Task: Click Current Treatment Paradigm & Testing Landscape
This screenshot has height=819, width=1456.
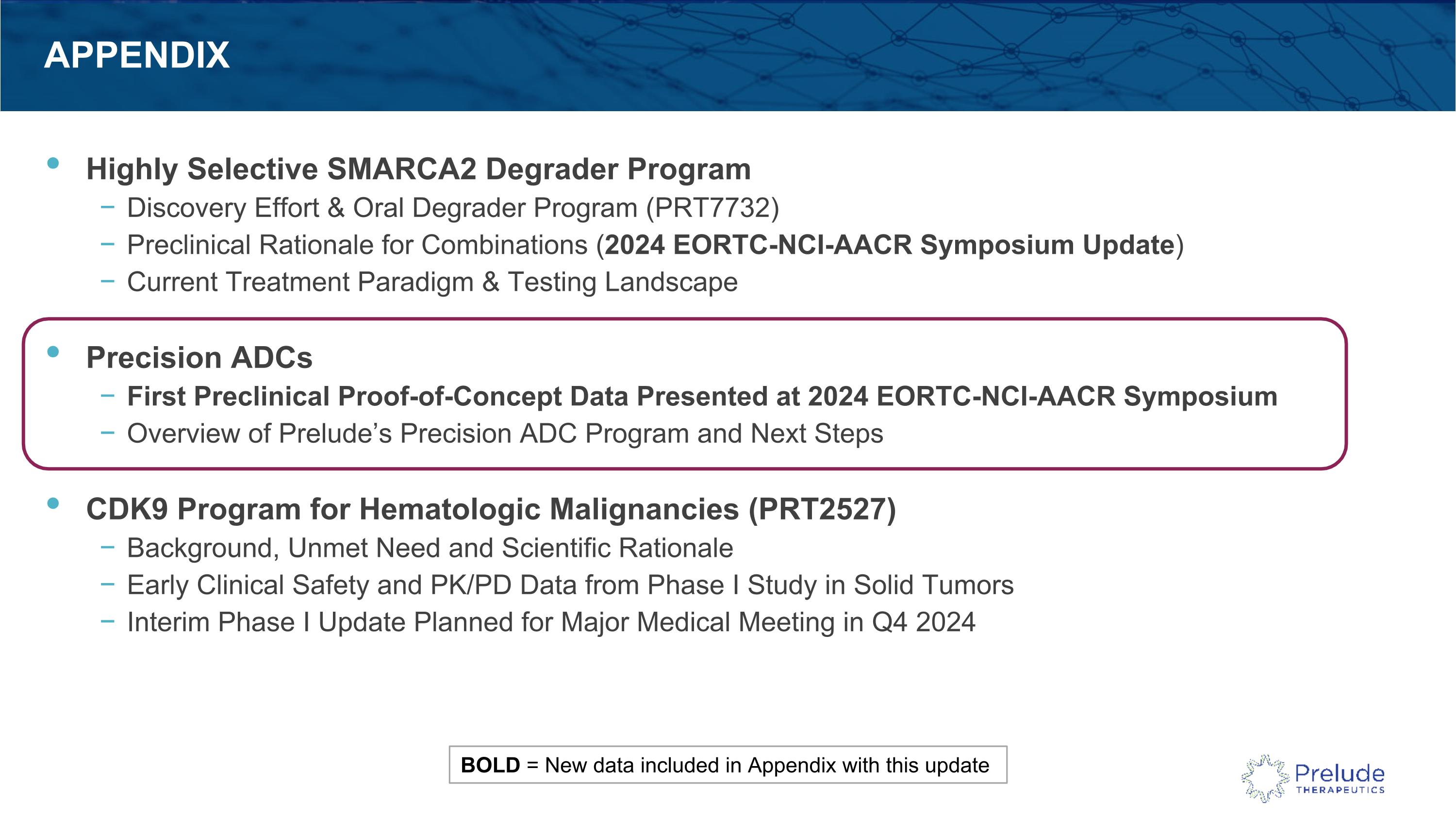Action: [432, 282]
